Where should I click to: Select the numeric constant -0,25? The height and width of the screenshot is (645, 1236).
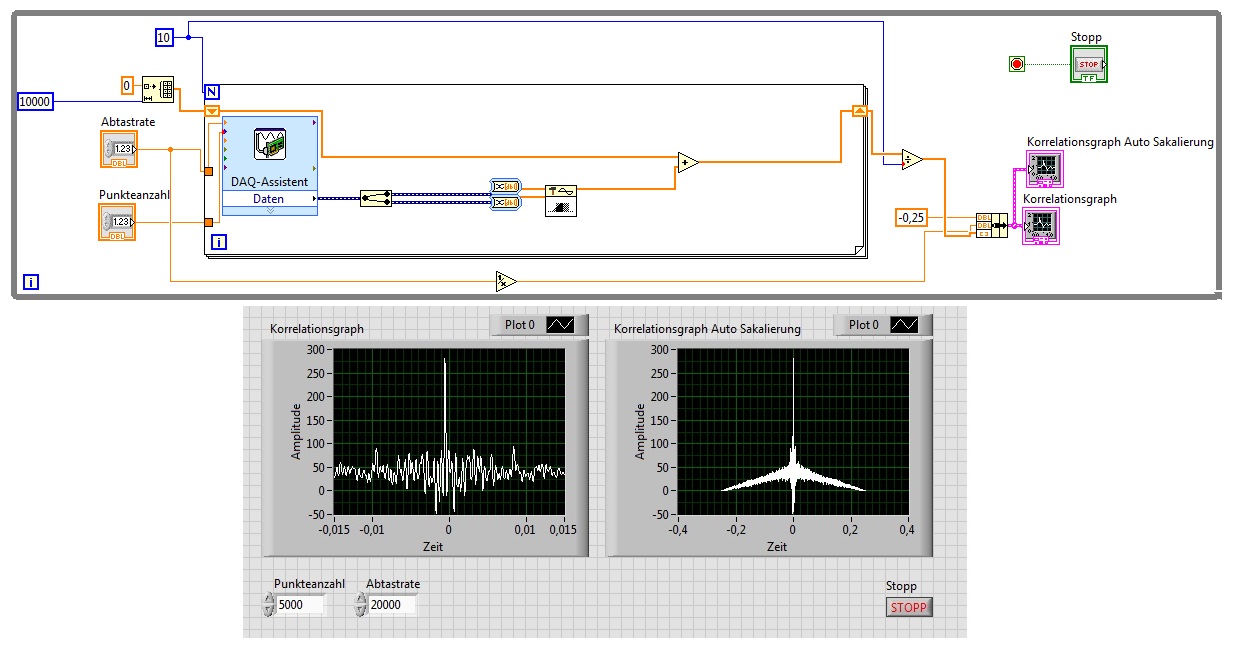click(911, 217)
